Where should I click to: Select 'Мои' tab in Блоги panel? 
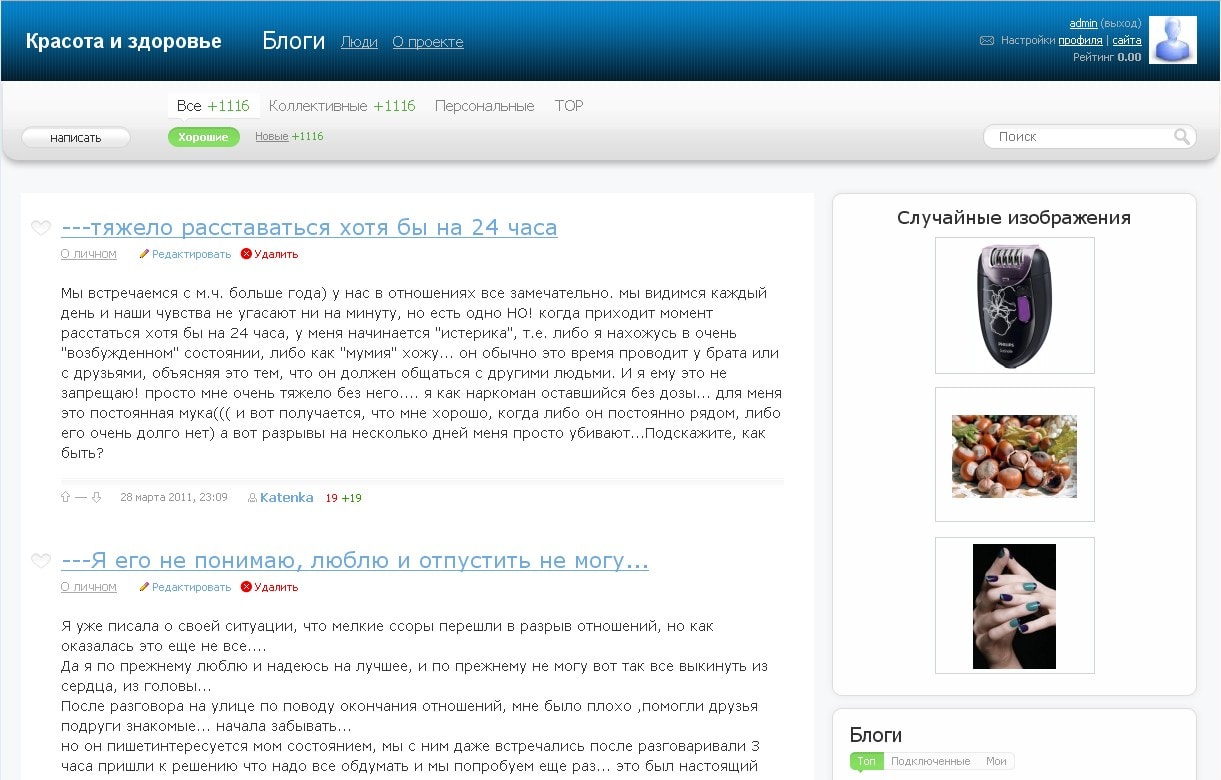click(x=996, y=761)
